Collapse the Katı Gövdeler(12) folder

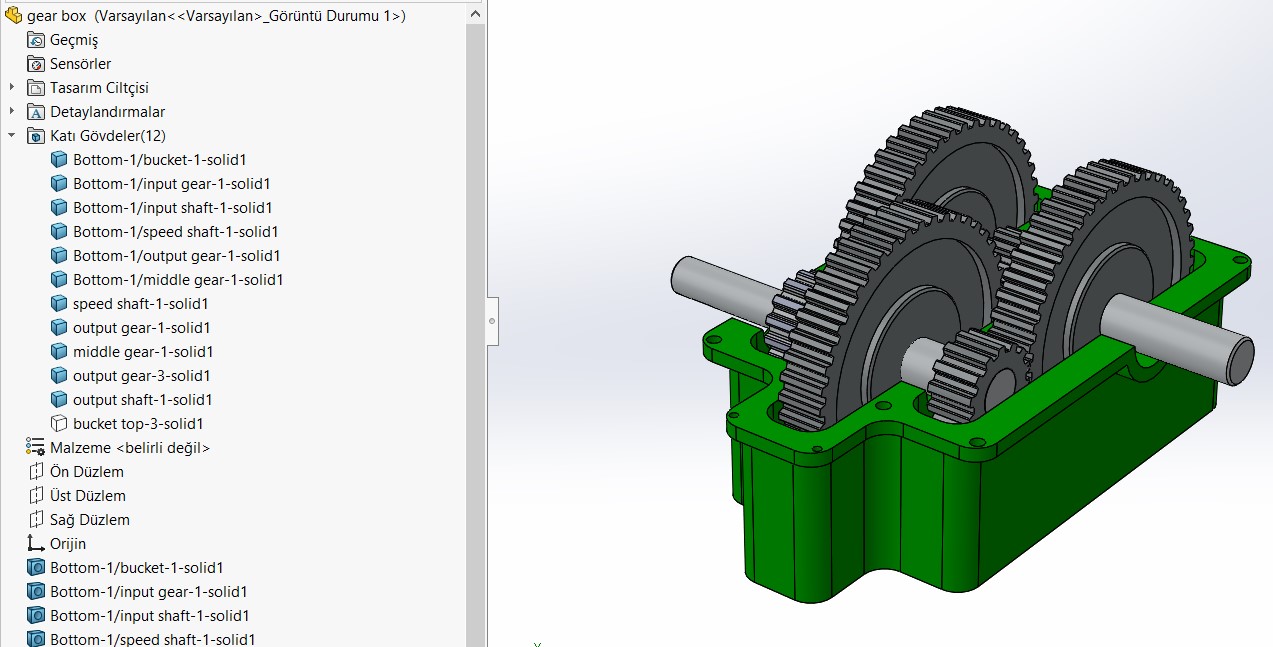[12, 136]
